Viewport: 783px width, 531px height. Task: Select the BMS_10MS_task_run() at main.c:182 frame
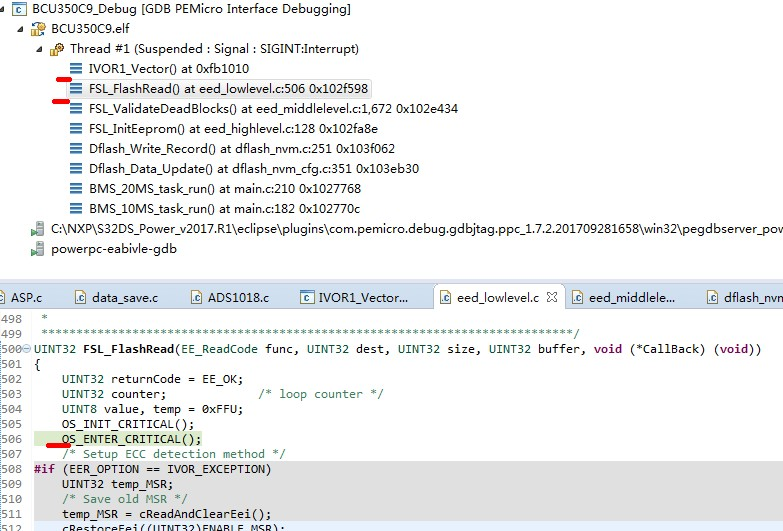(x=224, y=208)
